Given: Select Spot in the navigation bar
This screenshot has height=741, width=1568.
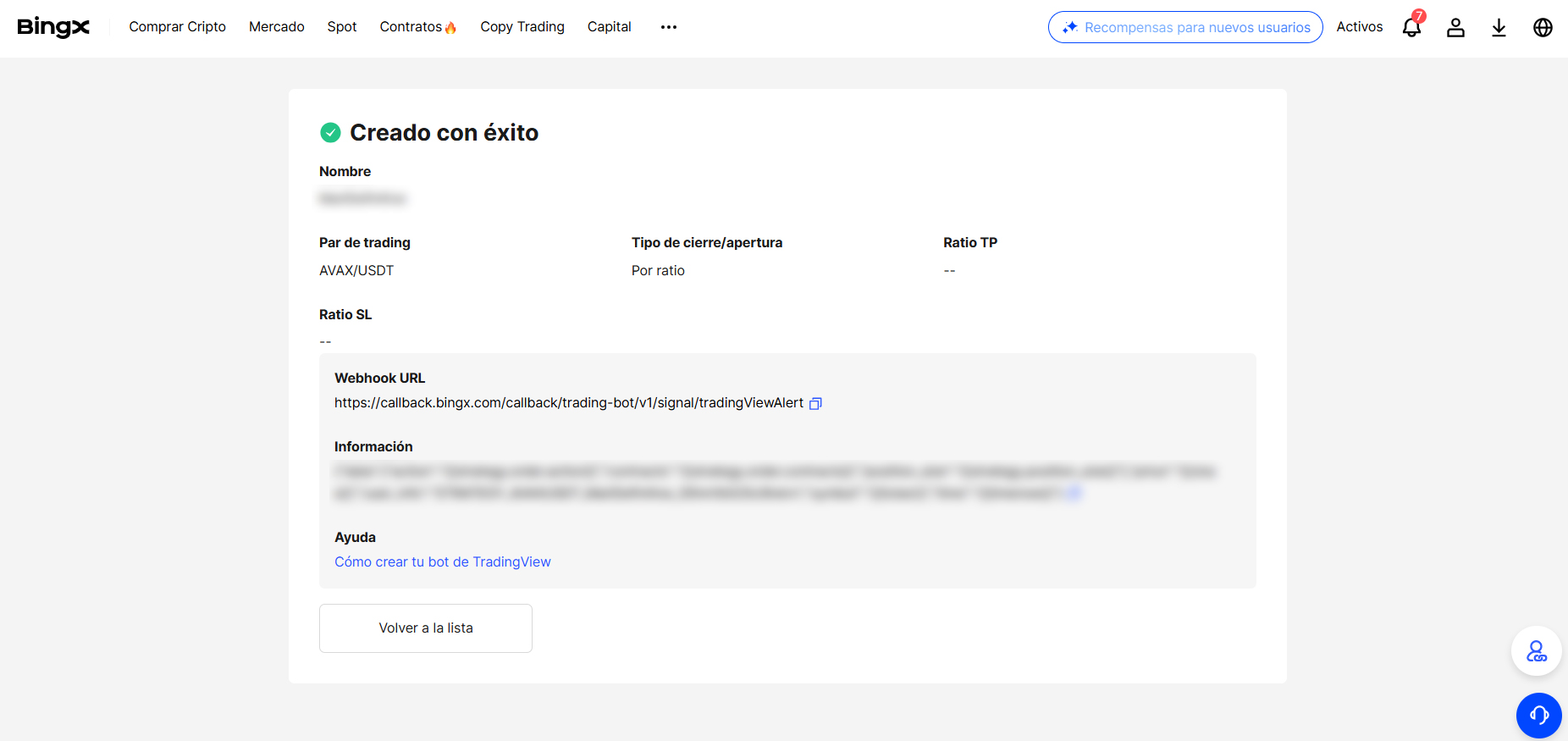Looking at the screenshot, I should coord(342,27).
